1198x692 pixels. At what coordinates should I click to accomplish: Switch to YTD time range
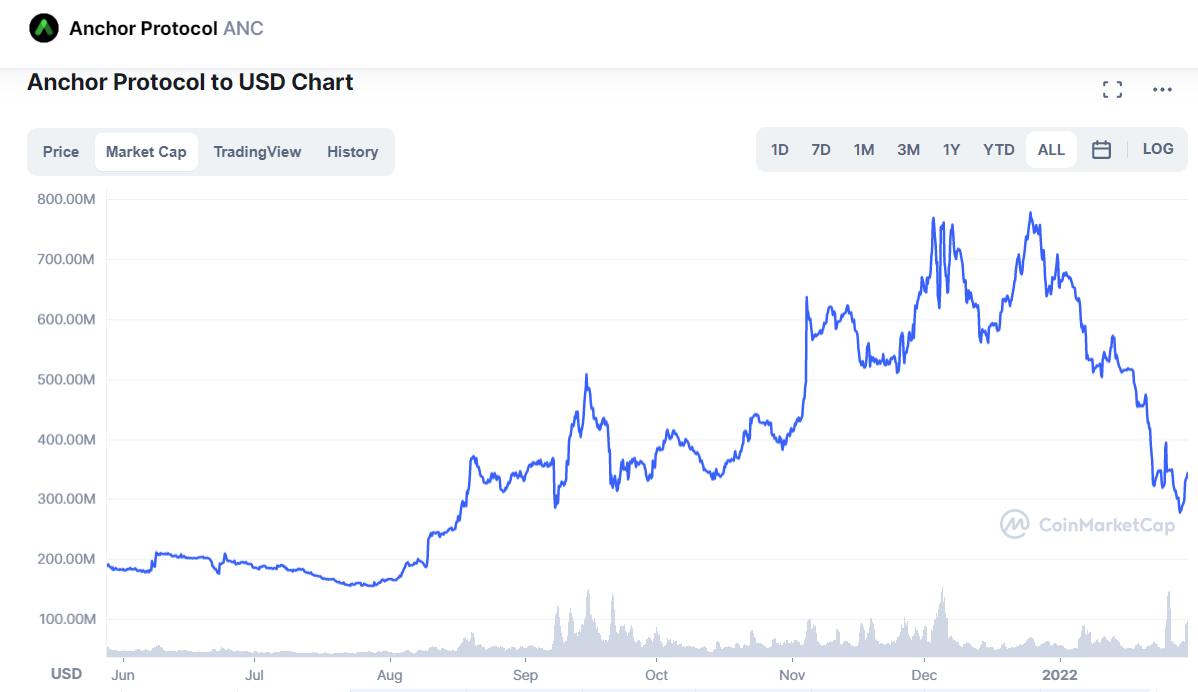coord(998,150)
